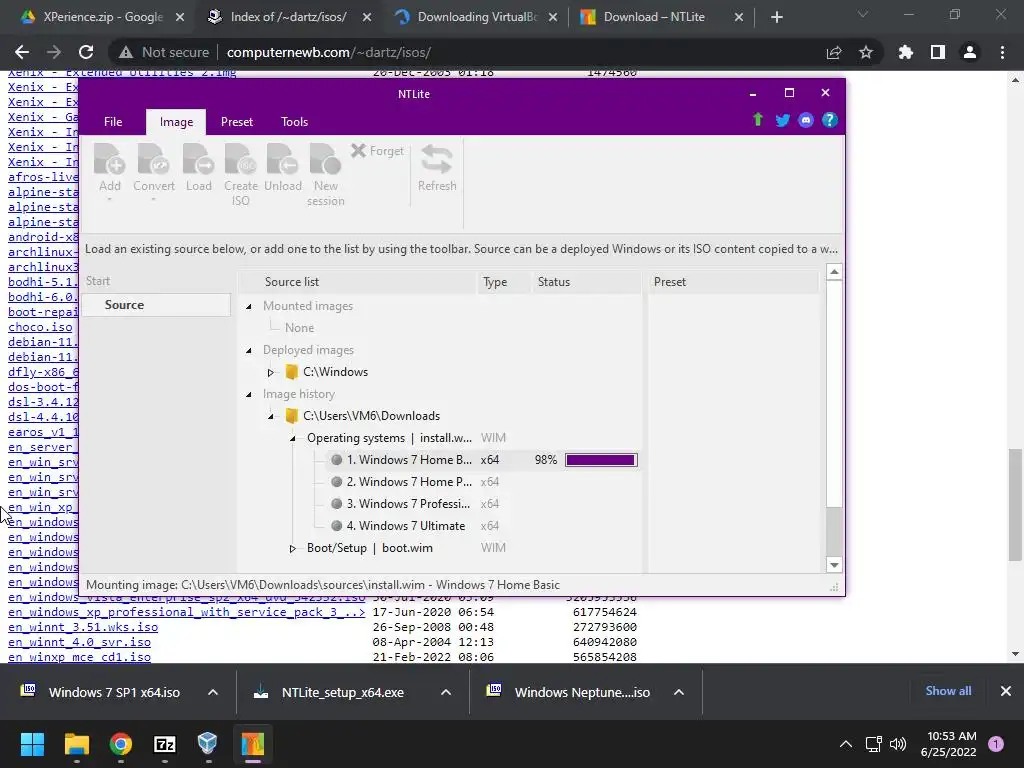
Task: Open VirtualBox from the taskbar
Action: point(208,744)
